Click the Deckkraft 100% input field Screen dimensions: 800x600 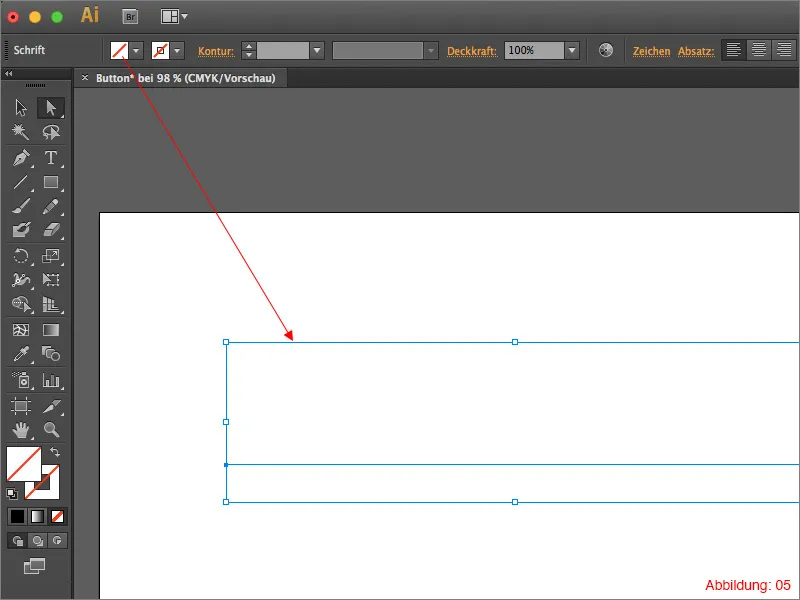[534, 51]
